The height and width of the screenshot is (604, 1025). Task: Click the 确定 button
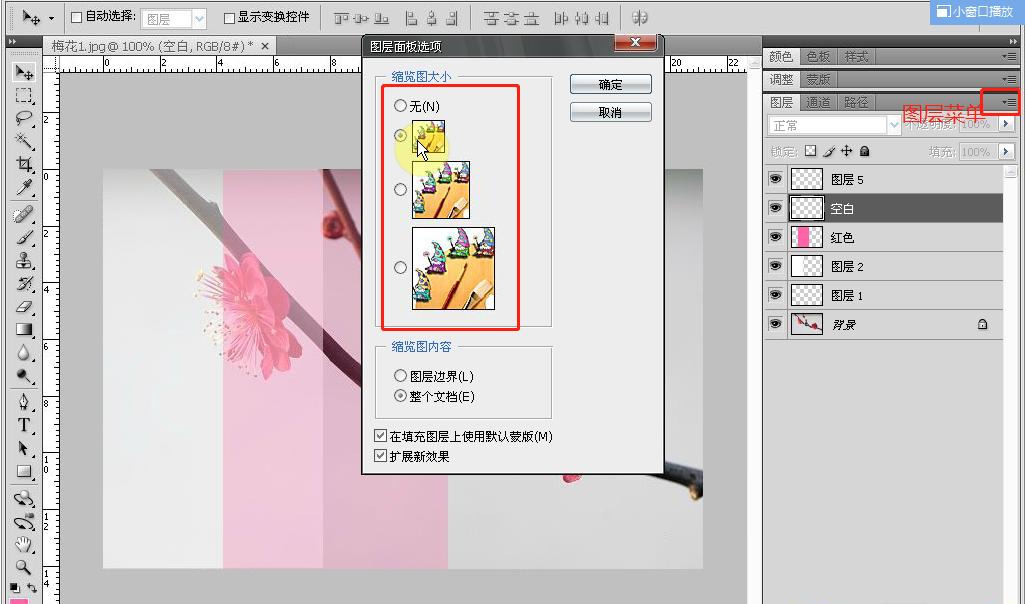610,84
